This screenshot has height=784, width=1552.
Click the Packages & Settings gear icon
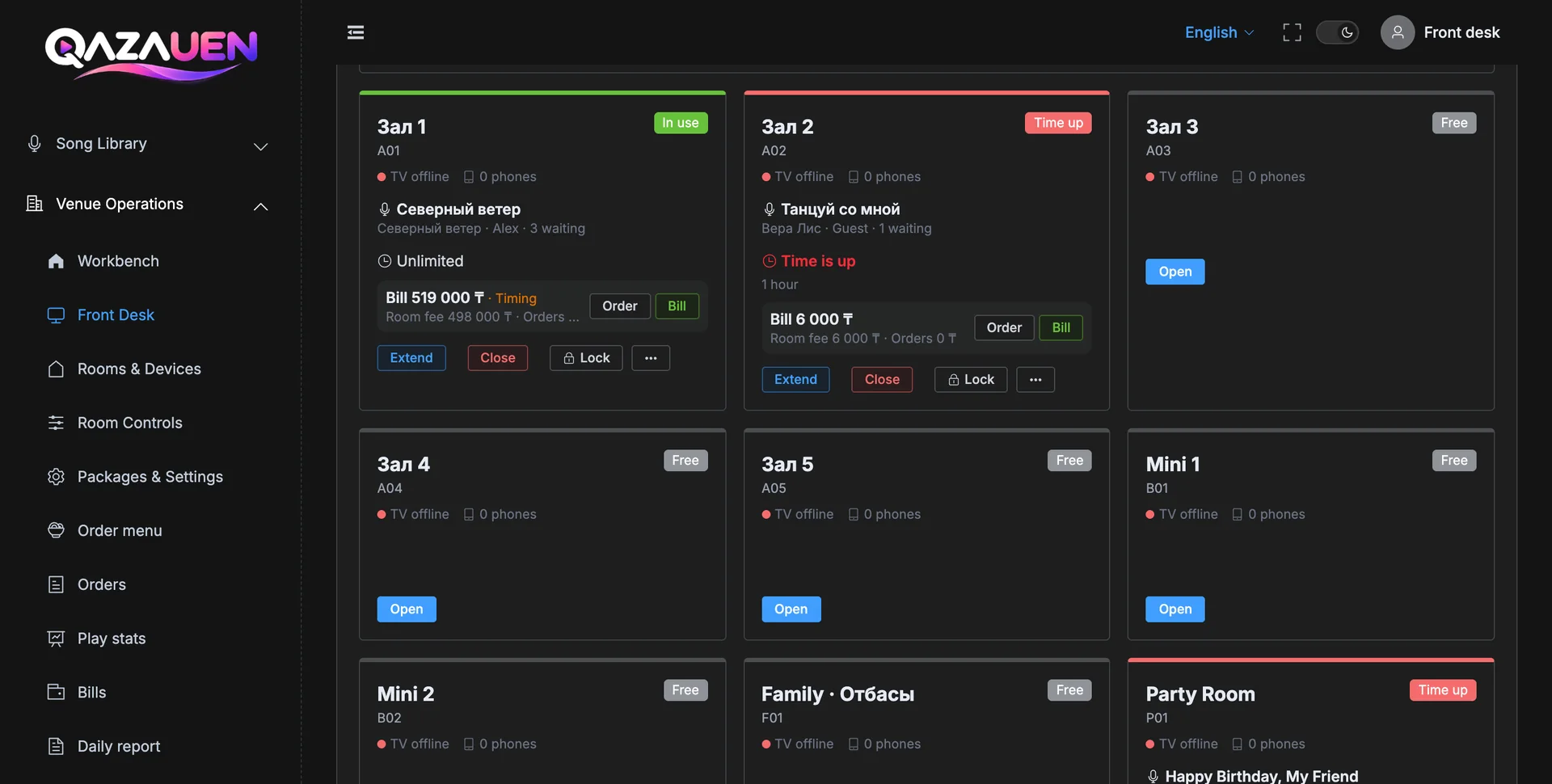(56, 477)
